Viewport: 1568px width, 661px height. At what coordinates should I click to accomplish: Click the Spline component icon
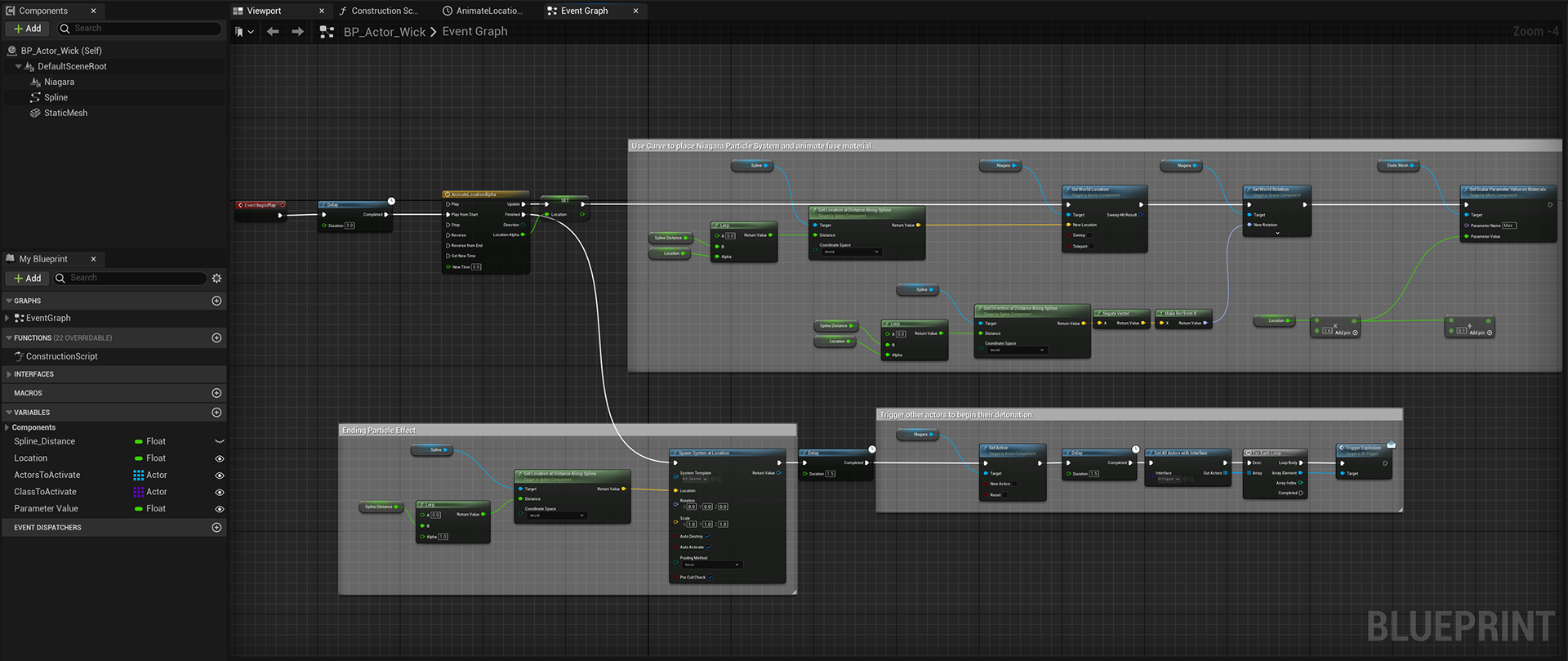[x=35, y=97]
